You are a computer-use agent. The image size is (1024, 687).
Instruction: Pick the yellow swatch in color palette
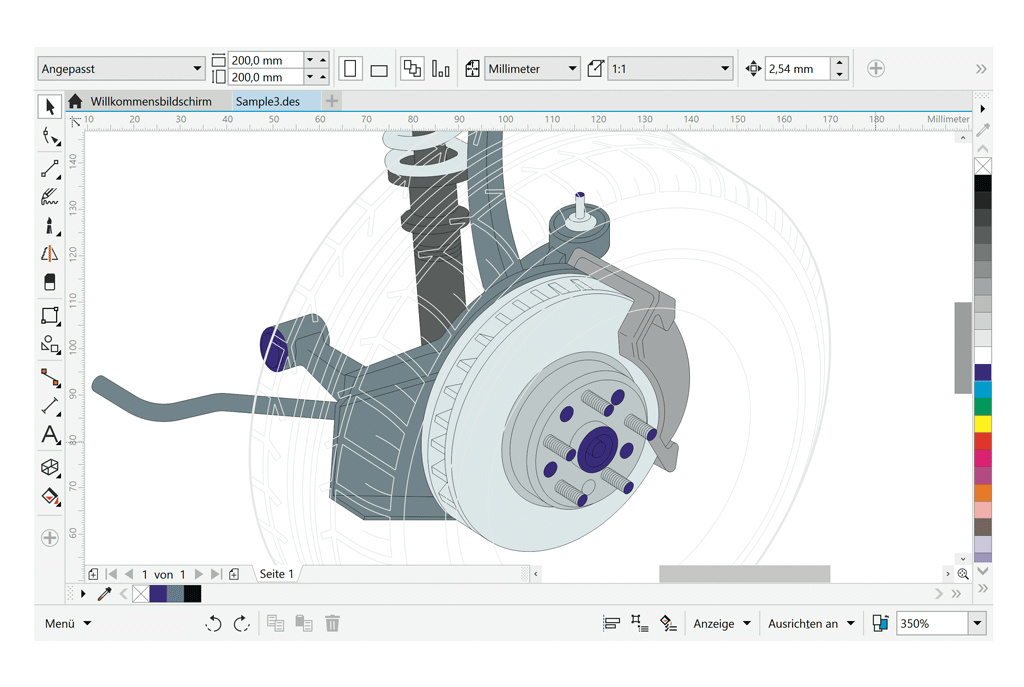tap(983, 424)
